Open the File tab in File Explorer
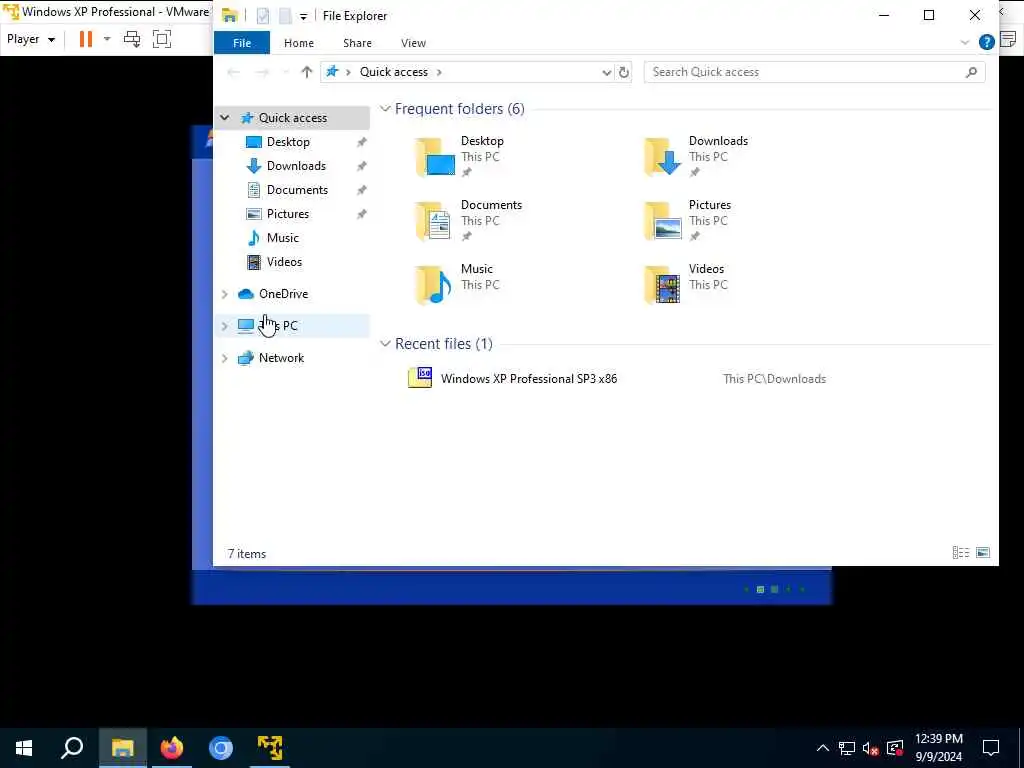 point(242,43)
